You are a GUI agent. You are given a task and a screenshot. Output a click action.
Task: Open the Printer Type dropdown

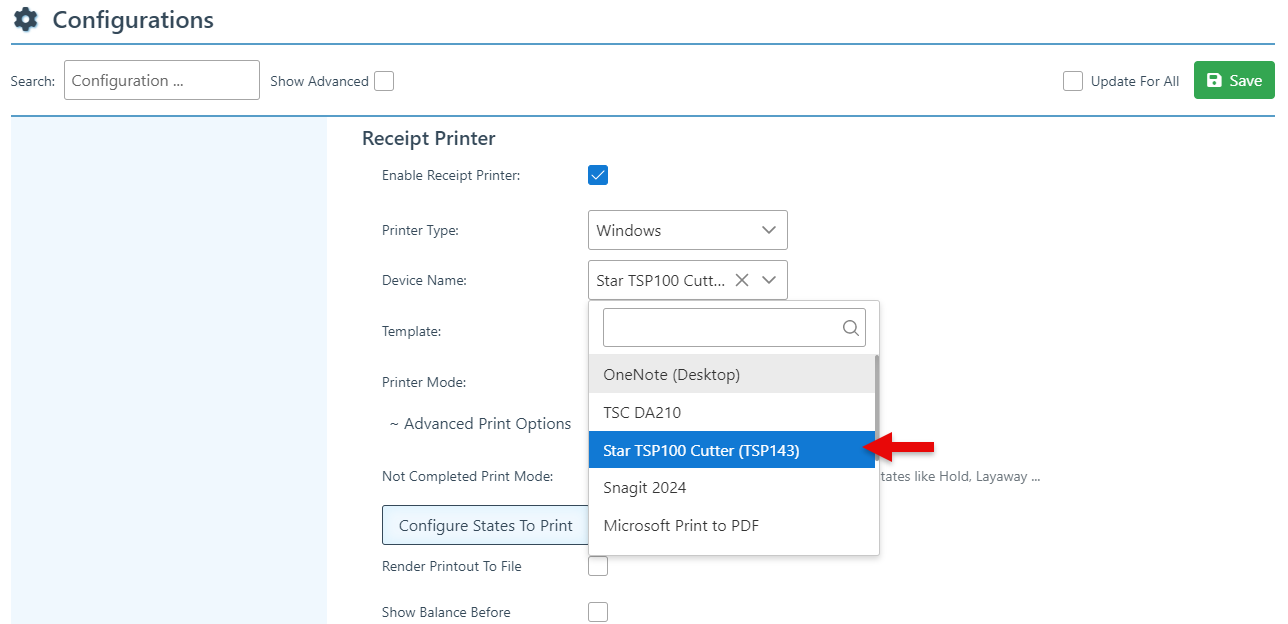click(x=687, y=230)
